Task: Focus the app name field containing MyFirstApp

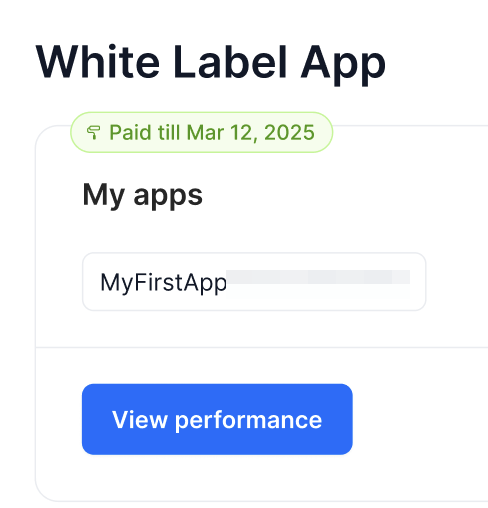Action: coord(254,282)
